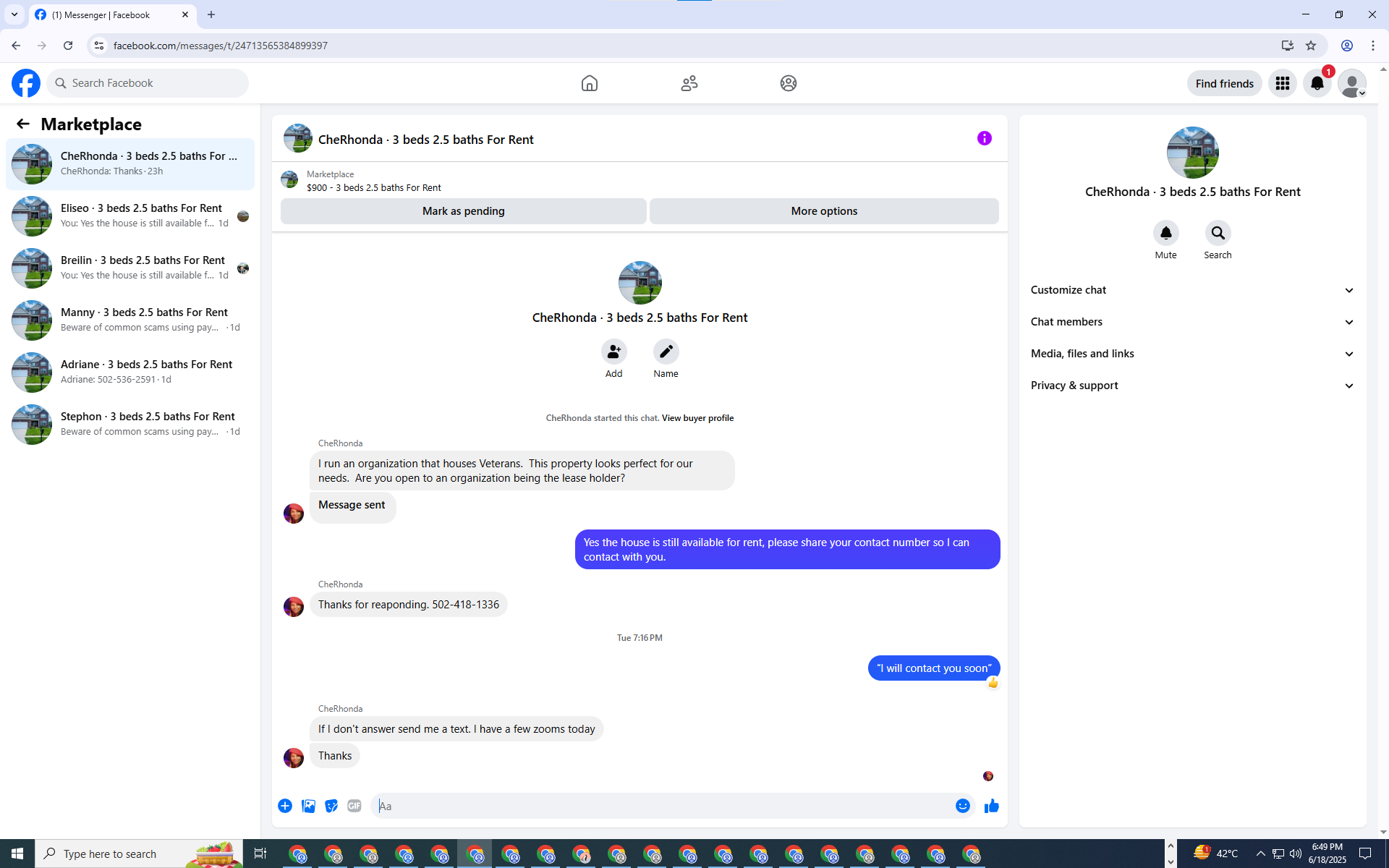
Task: Reload the page
Action: pos(68,46)
